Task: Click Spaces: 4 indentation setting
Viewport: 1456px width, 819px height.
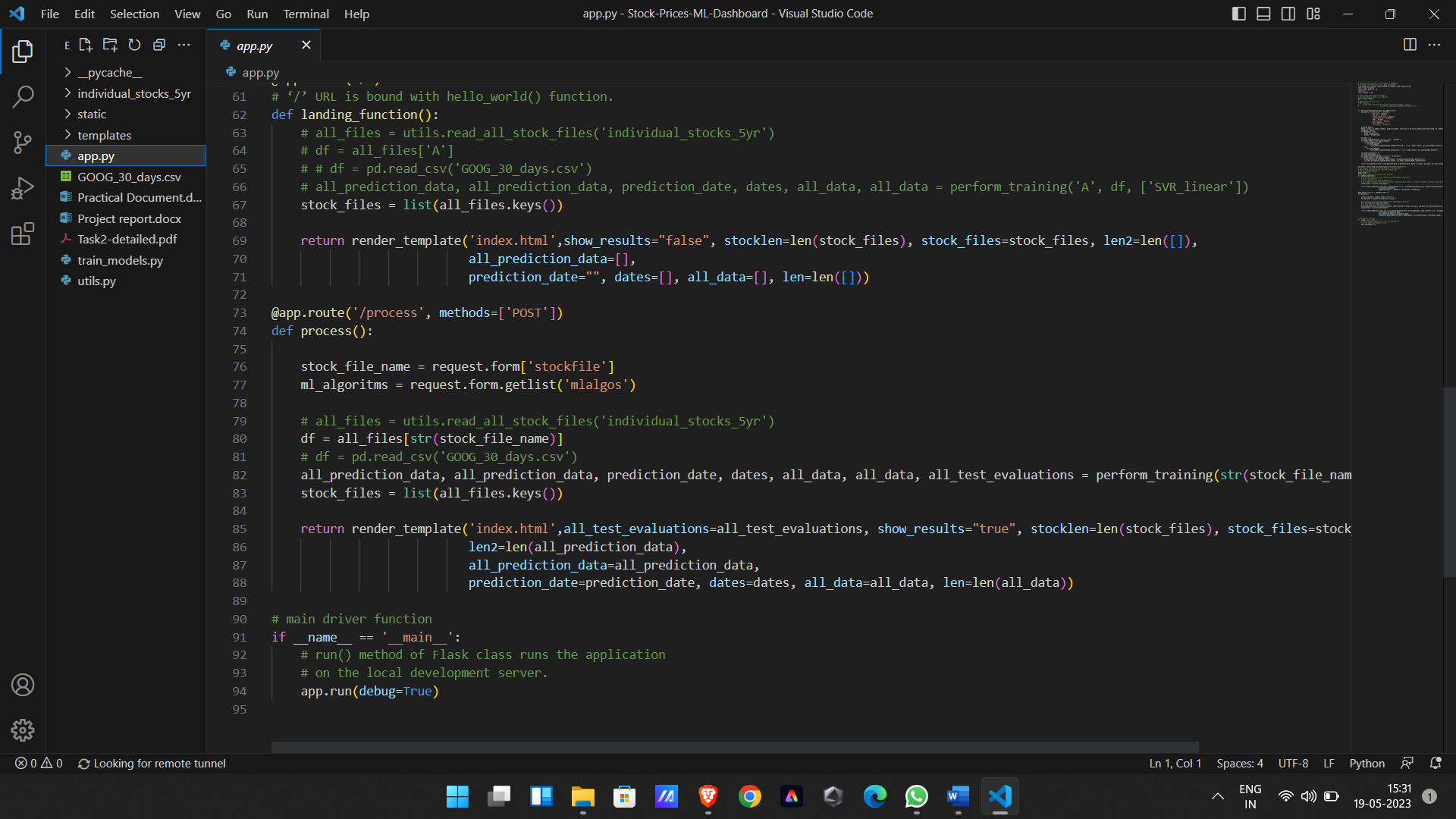Action: (1240, 764)
